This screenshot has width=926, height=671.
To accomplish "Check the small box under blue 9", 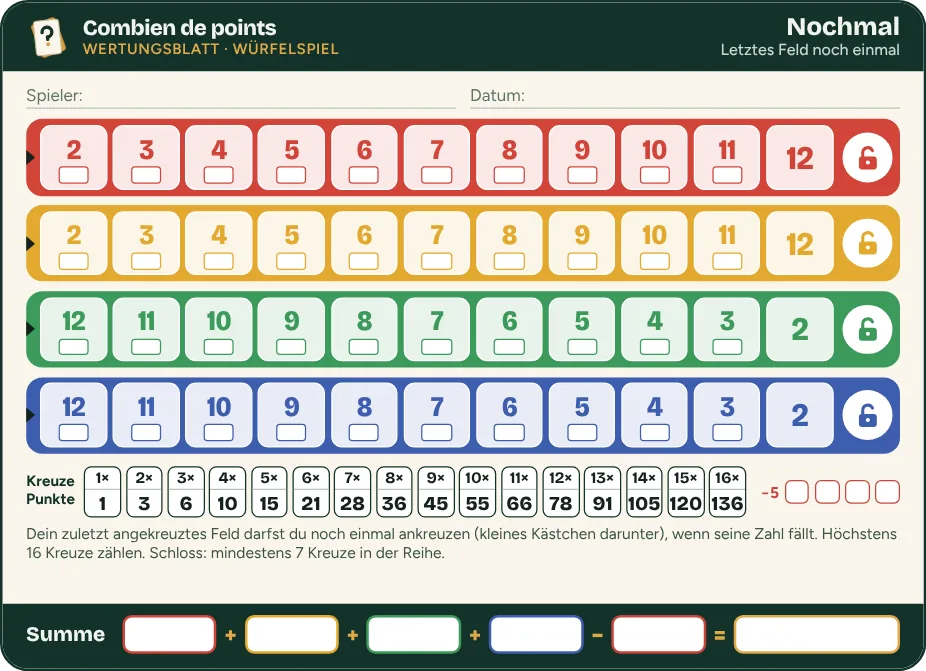I will pos(291,432).
